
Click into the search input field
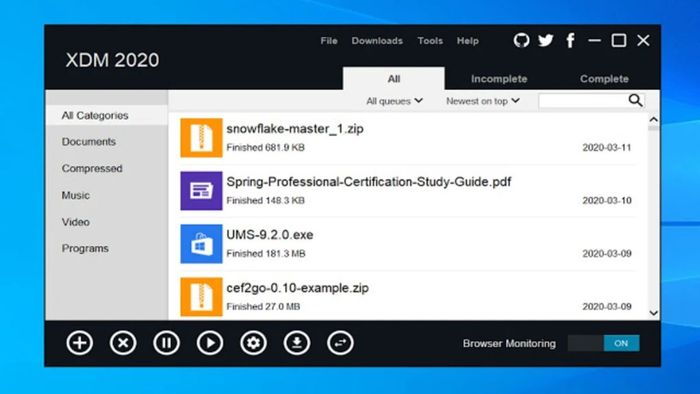coord(583,101)
